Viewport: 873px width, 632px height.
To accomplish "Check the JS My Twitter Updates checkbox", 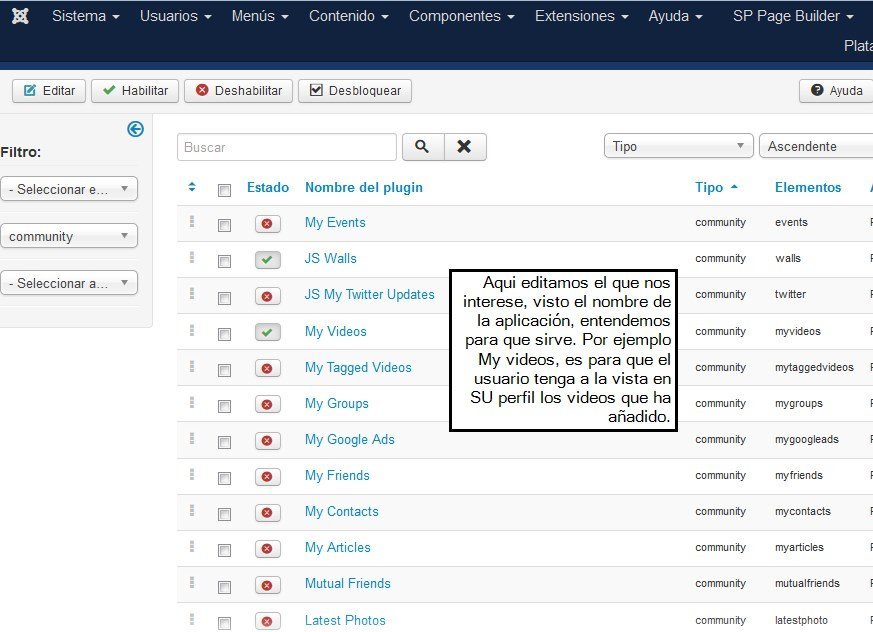I will tap(224, 298).
